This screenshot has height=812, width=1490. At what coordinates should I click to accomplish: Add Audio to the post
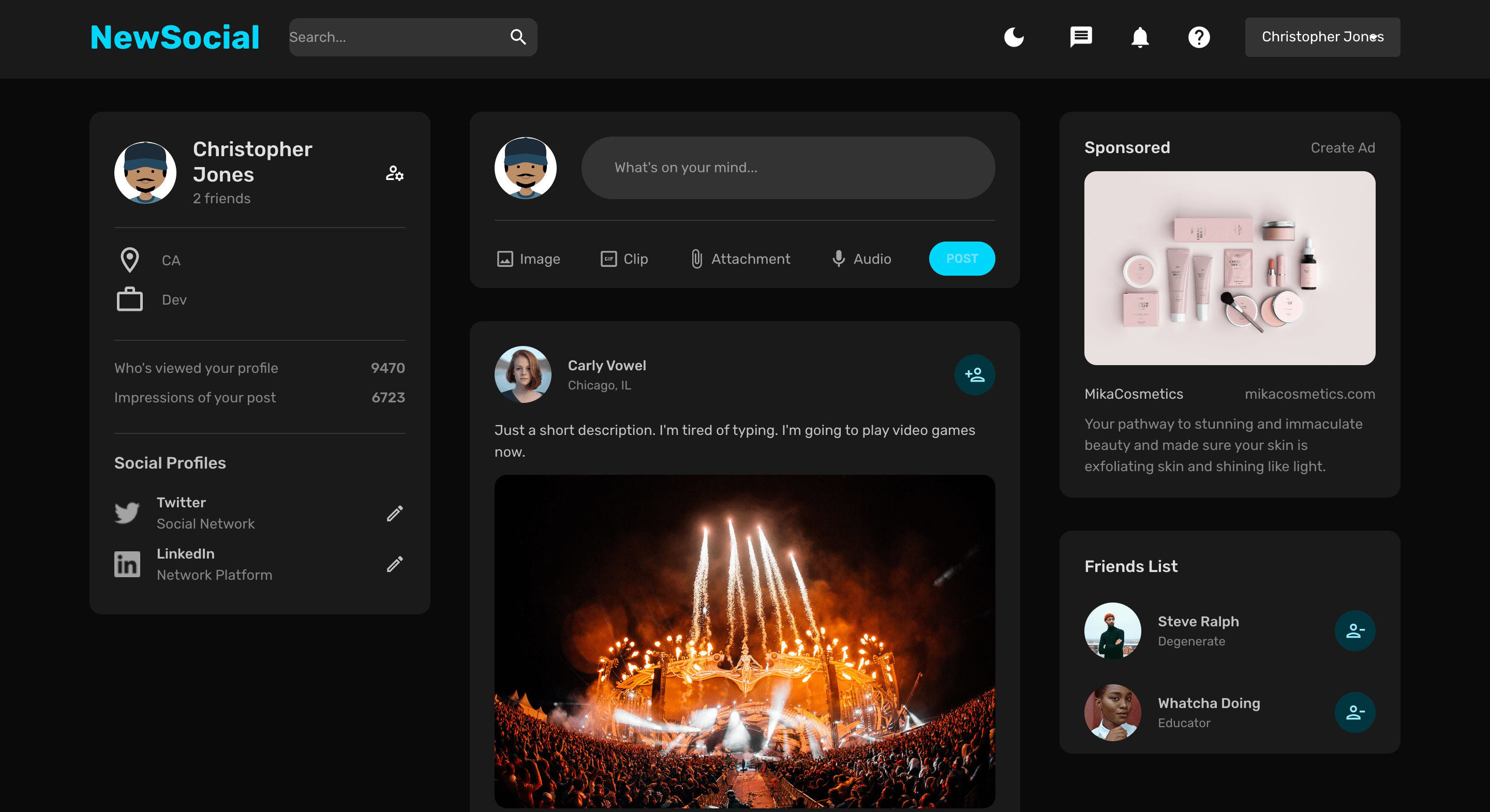coord(861,259)
